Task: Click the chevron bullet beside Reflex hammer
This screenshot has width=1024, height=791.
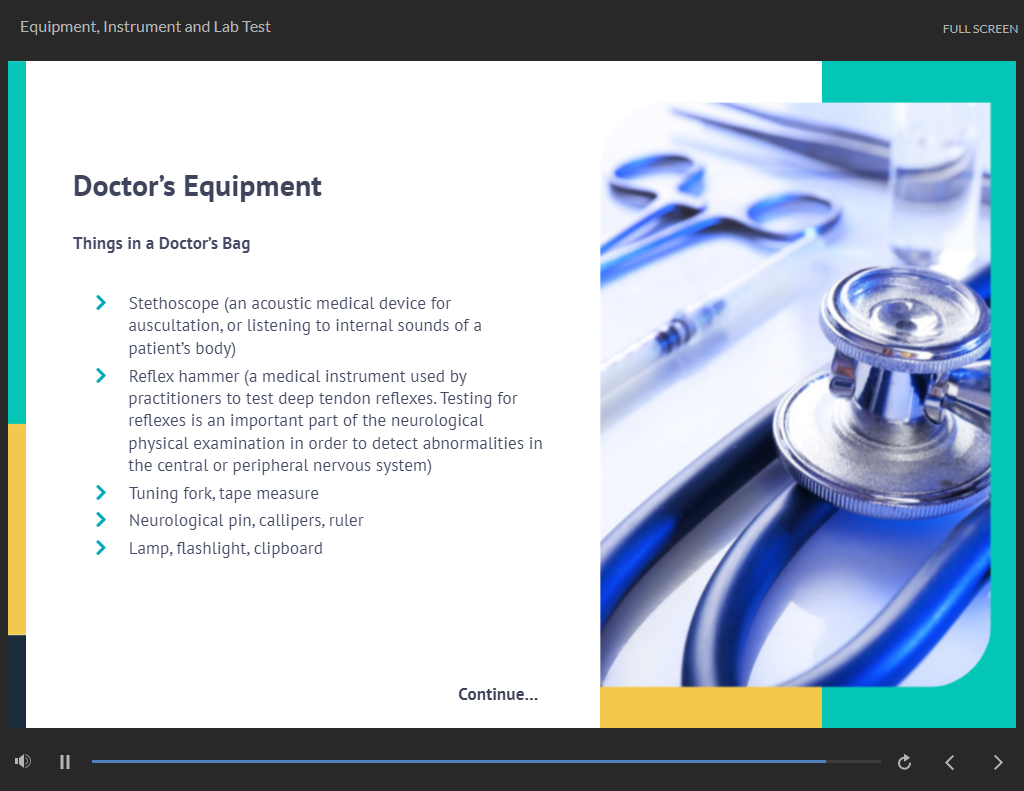Action: pyautogui.click(x=101, y=375)
